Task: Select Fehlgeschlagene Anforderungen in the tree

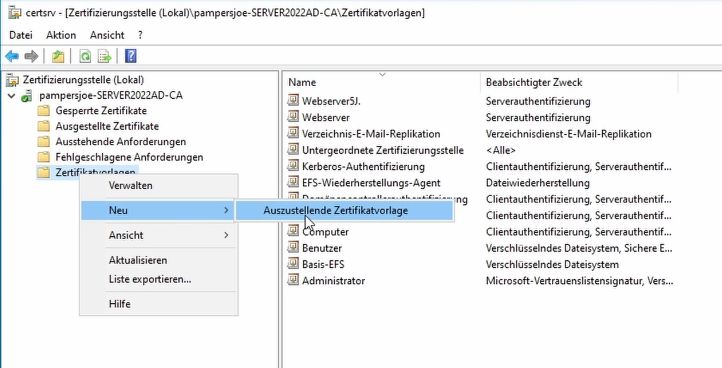Action: click(129, 157)
